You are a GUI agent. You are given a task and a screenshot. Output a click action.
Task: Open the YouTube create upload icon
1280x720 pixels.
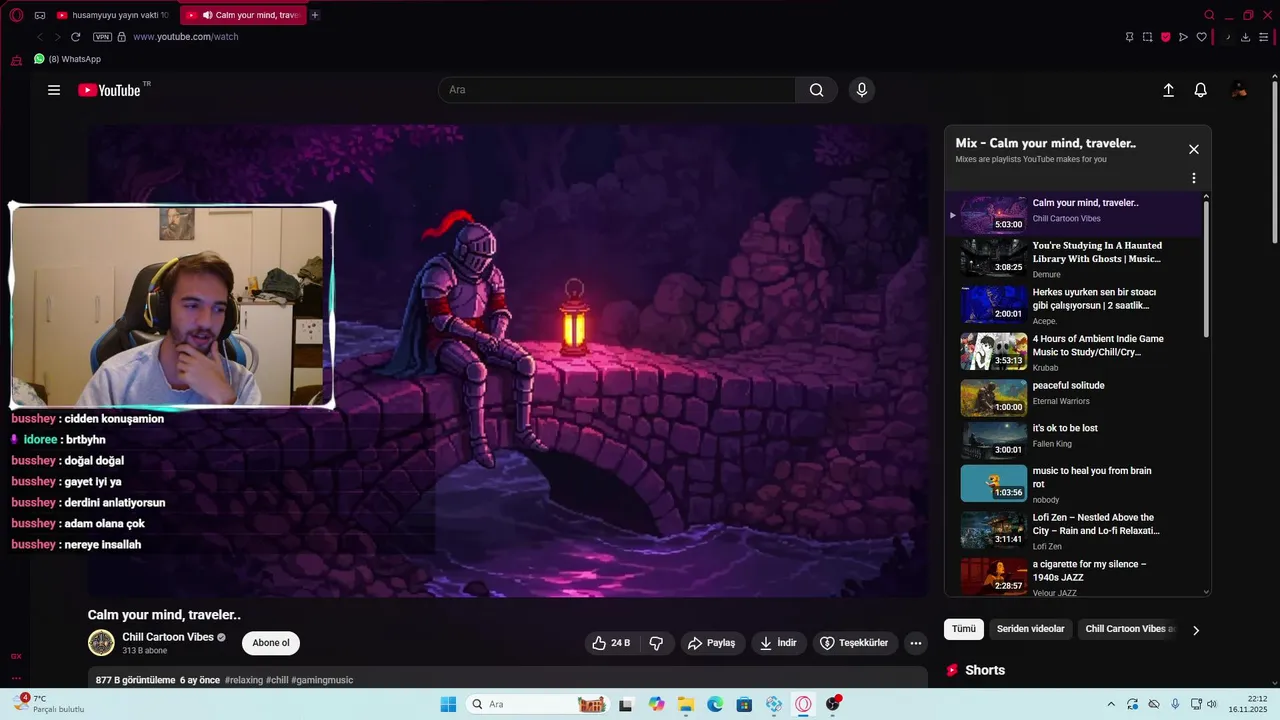tap(1168, 90)
